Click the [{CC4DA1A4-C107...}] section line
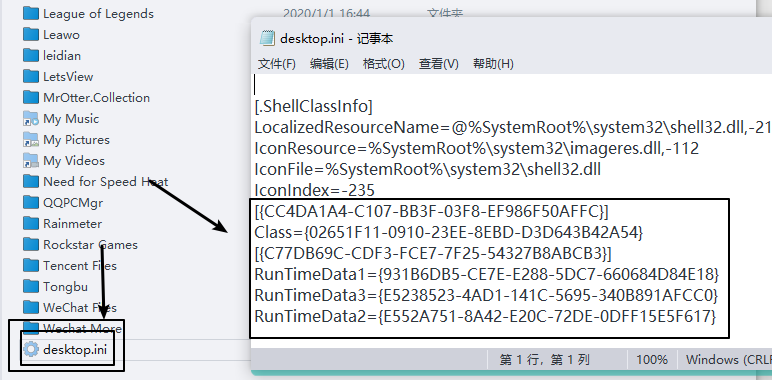The width and height of the screenshot is (772, 380). tap(432, 211)
